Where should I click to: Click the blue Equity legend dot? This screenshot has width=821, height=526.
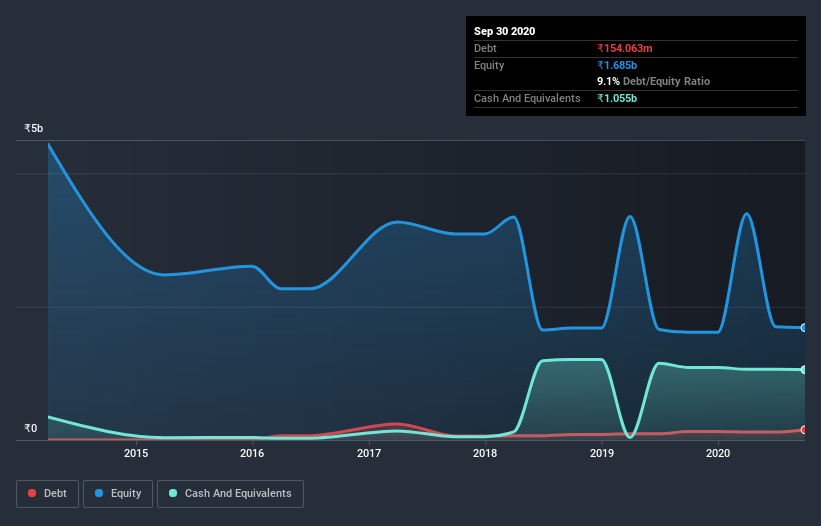coord(99,493)
